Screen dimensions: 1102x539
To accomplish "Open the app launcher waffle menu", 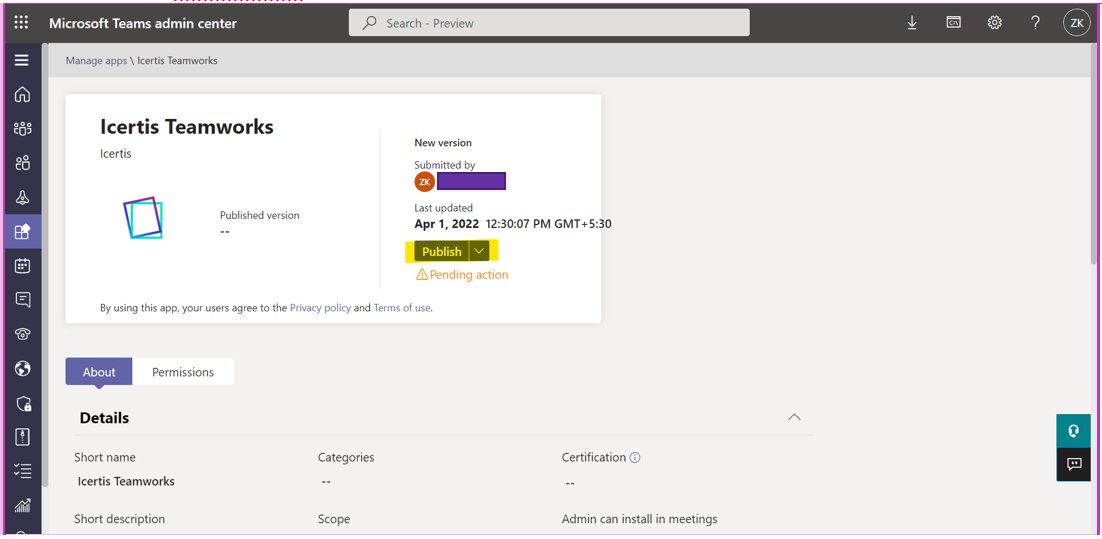I will 21,23.
